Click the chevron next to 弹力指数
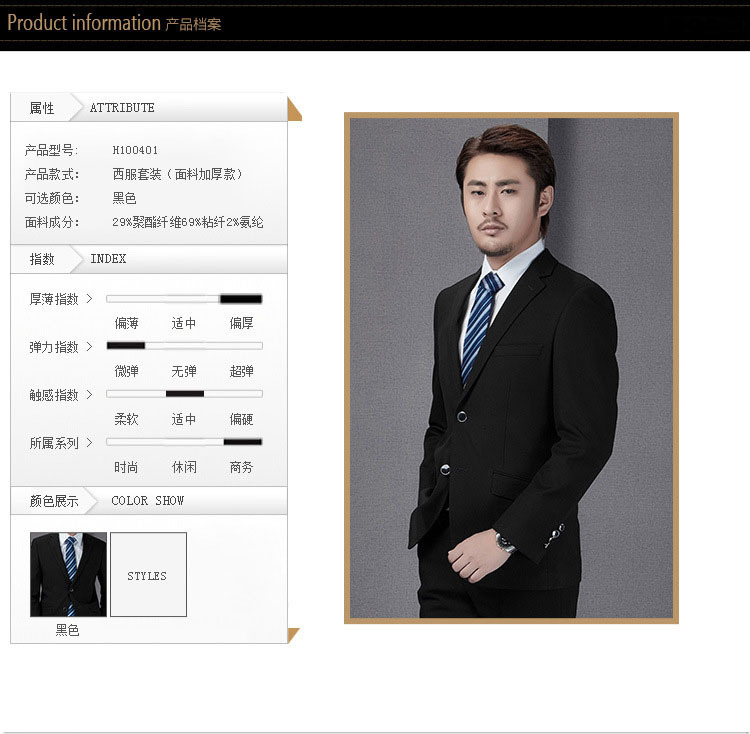The image size is (750, 734). pyautogui.click(x=89, y=347)
